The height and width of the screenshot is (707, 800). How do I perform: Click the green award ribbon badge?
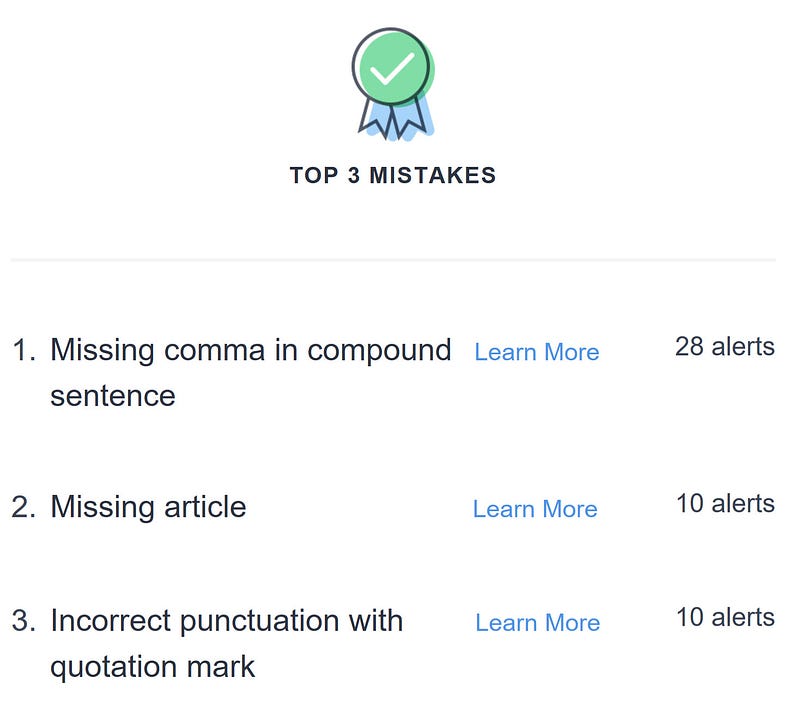click(392, 67)
